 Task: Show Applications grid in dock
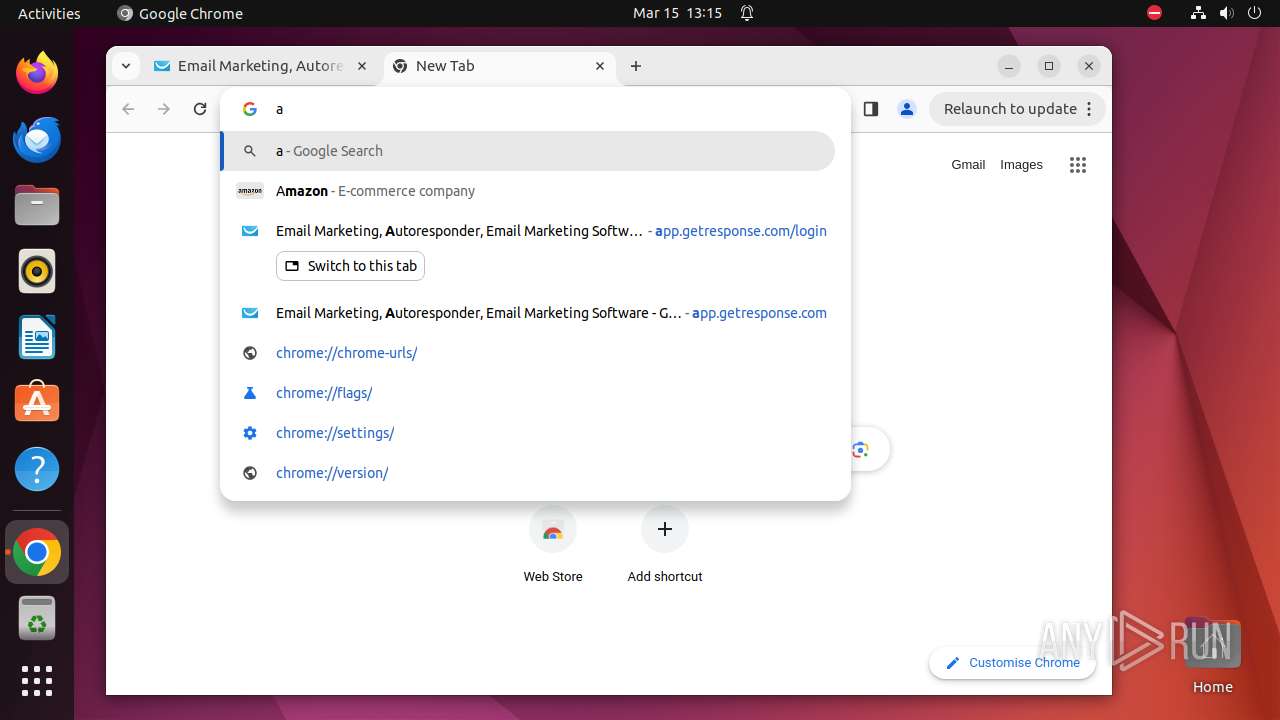(37, 681)
